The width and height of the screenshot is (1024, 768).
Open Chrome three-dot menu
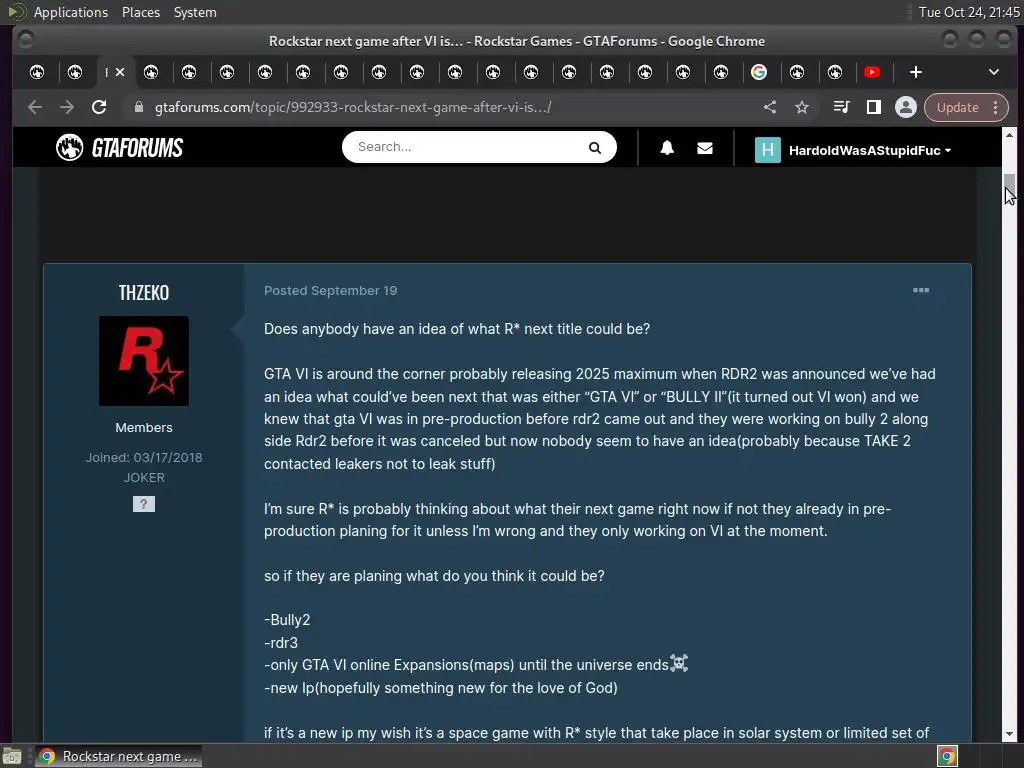tap(995, 107)
